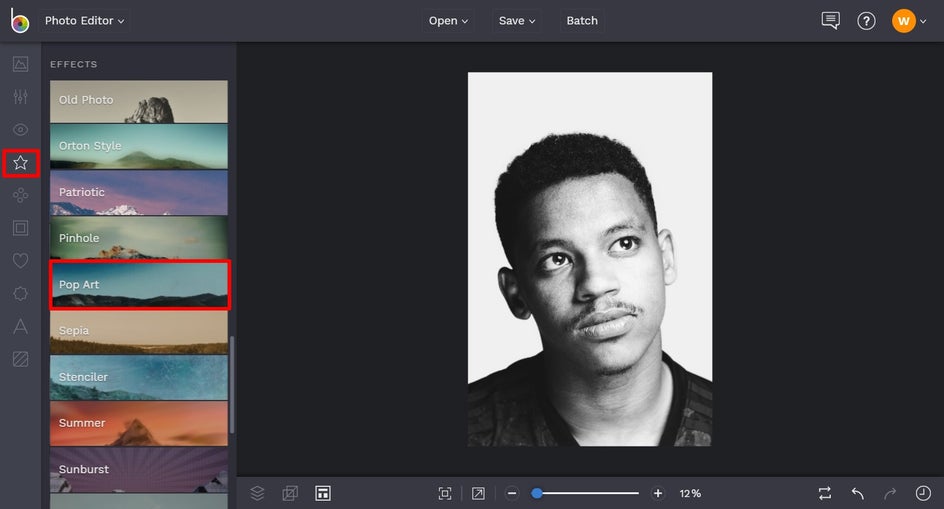Viewport: 944px width, 509px height.
Task: Open the feedback chat icon
Action: pos(830,21)
